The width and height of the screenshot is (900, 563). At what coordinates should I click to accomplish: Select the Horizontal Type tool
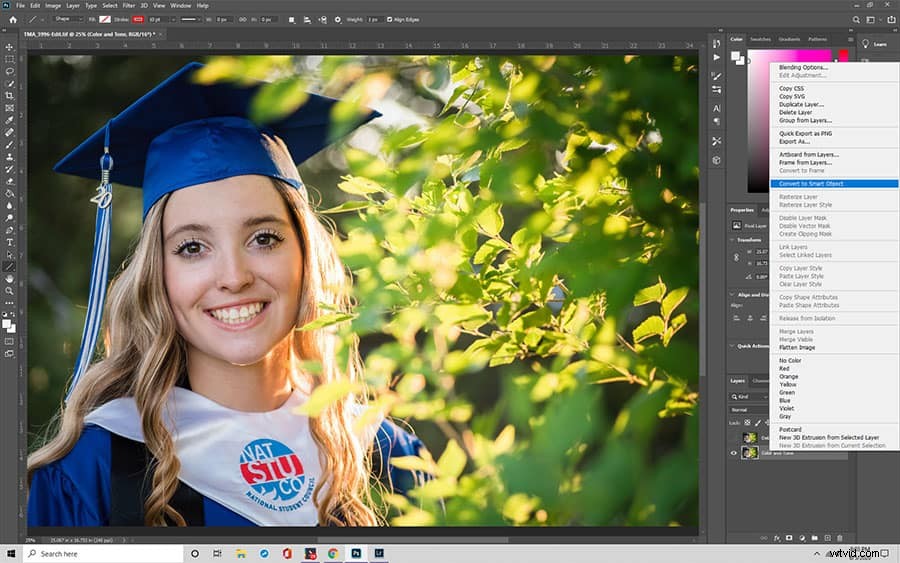(9, 242)
